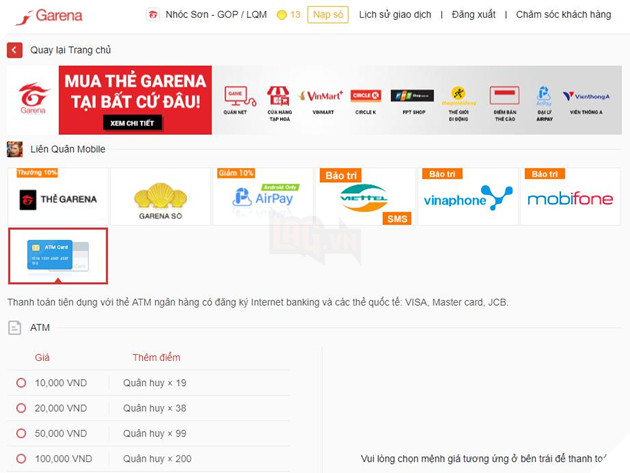Click the Garena logo in header
The image size is (630, 473).
(x=49, y=16)
